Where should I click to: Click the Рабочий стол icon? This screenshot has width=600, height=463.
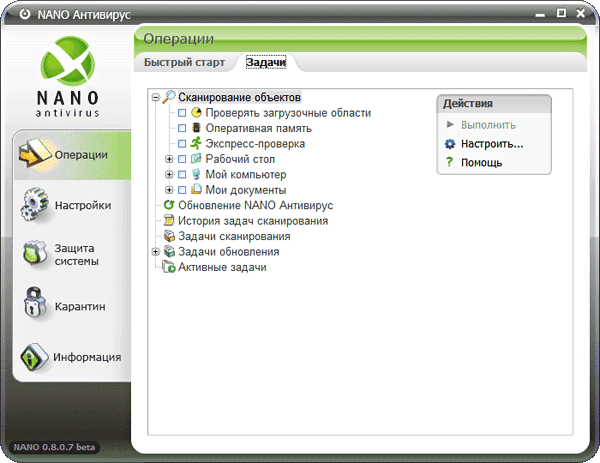[196, 158]
